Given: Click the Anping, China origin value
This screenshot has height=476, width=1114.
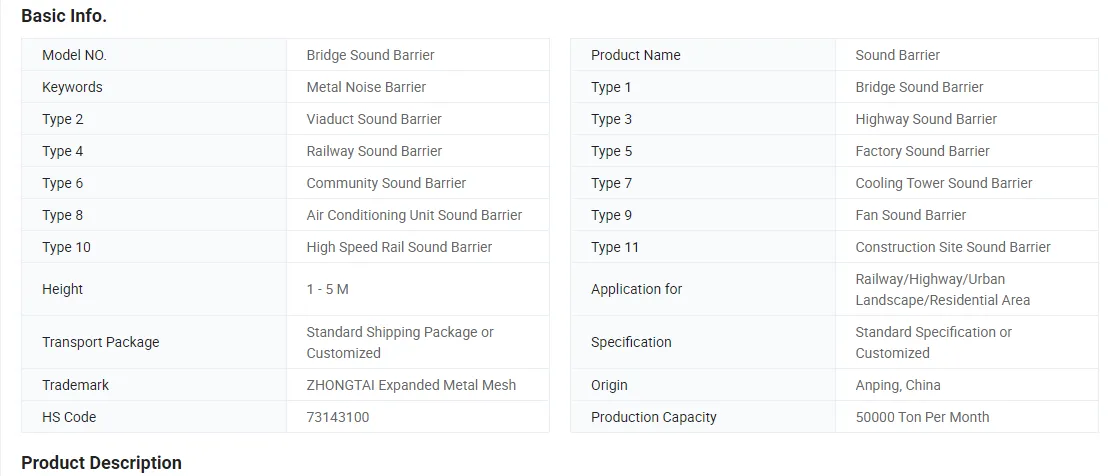Looking at the screenshot, I should [x=897, y=385].
